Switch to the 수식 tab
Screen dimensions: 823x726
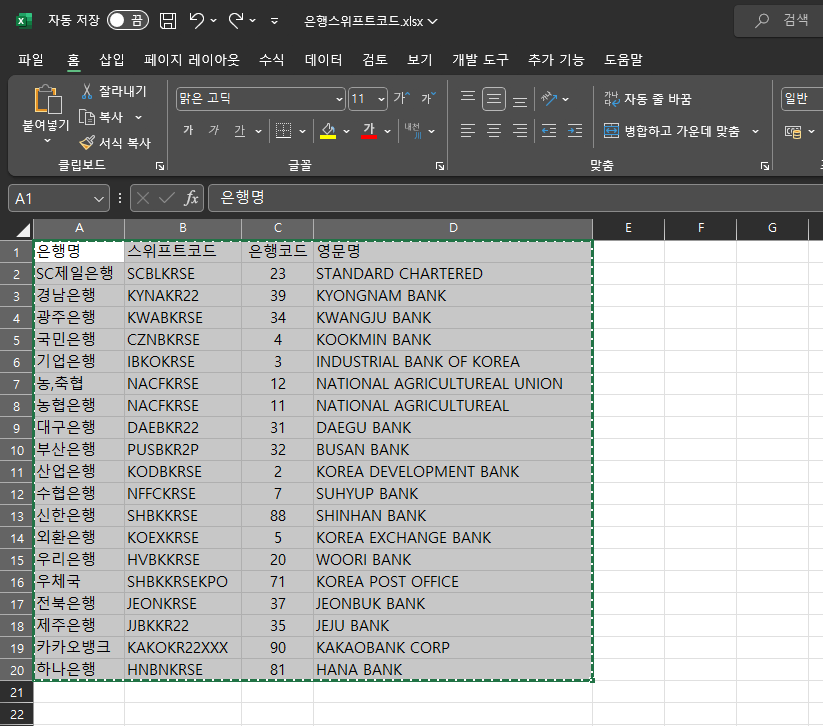pos(271,60)
